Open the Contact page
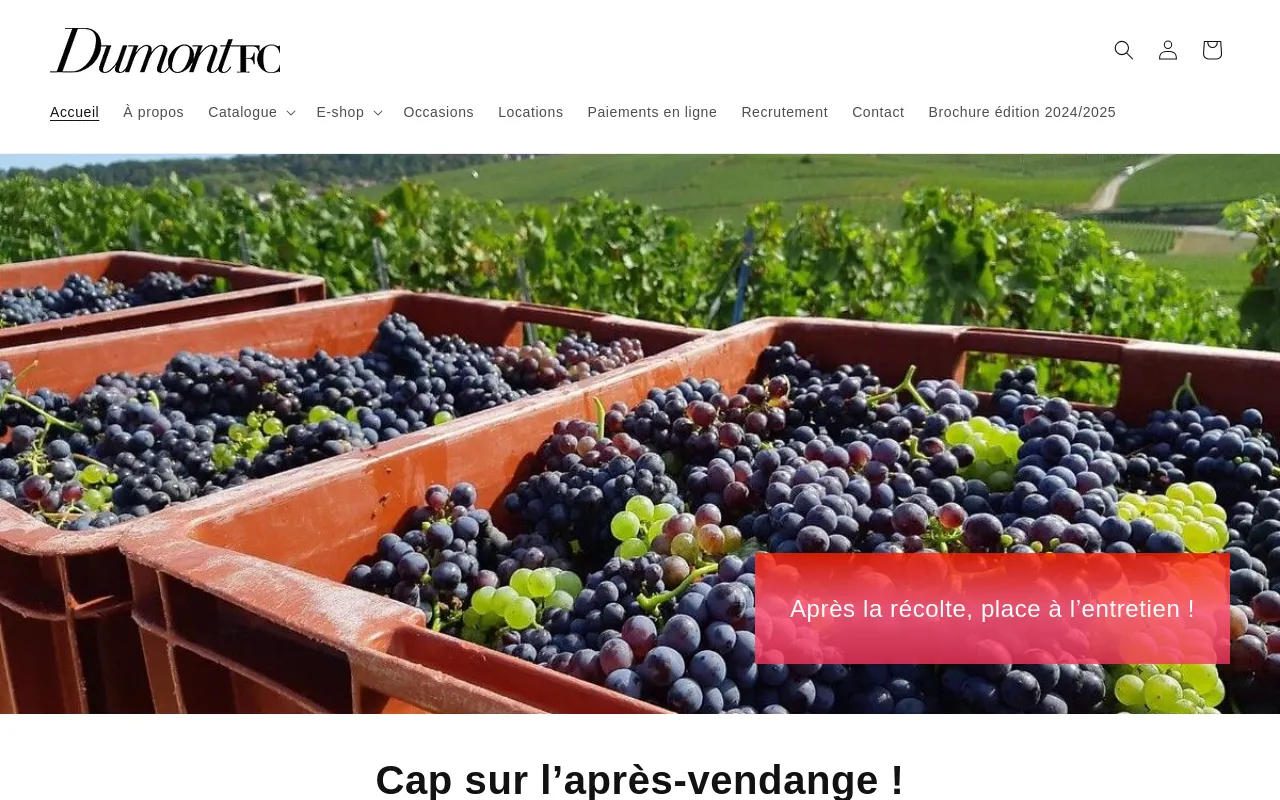Image resolution: width=1280 pixels, height=800 pixels. (x=878, y=112)
